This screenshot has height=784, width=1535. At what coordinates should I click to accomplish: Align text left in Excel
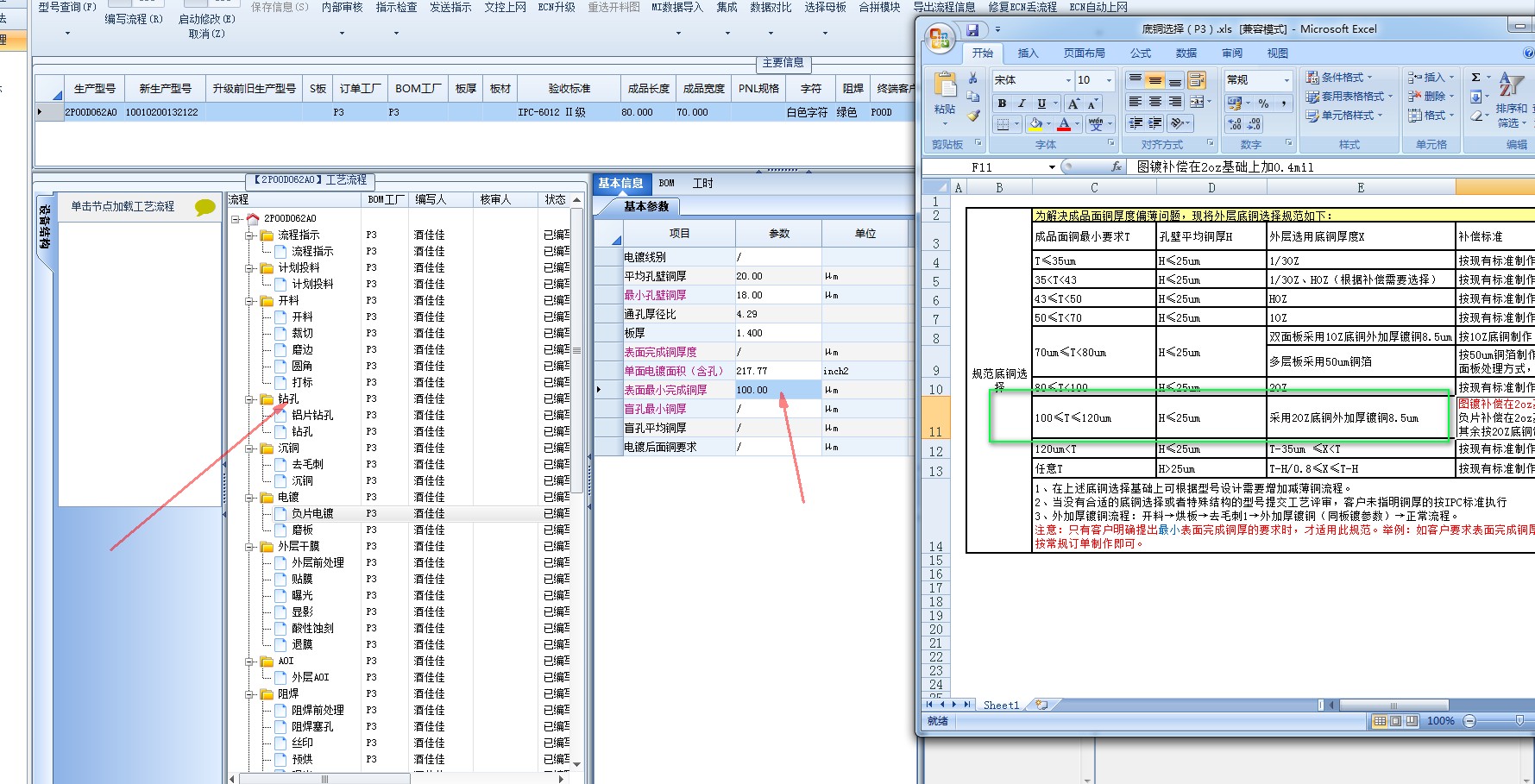click(1136, 101)
